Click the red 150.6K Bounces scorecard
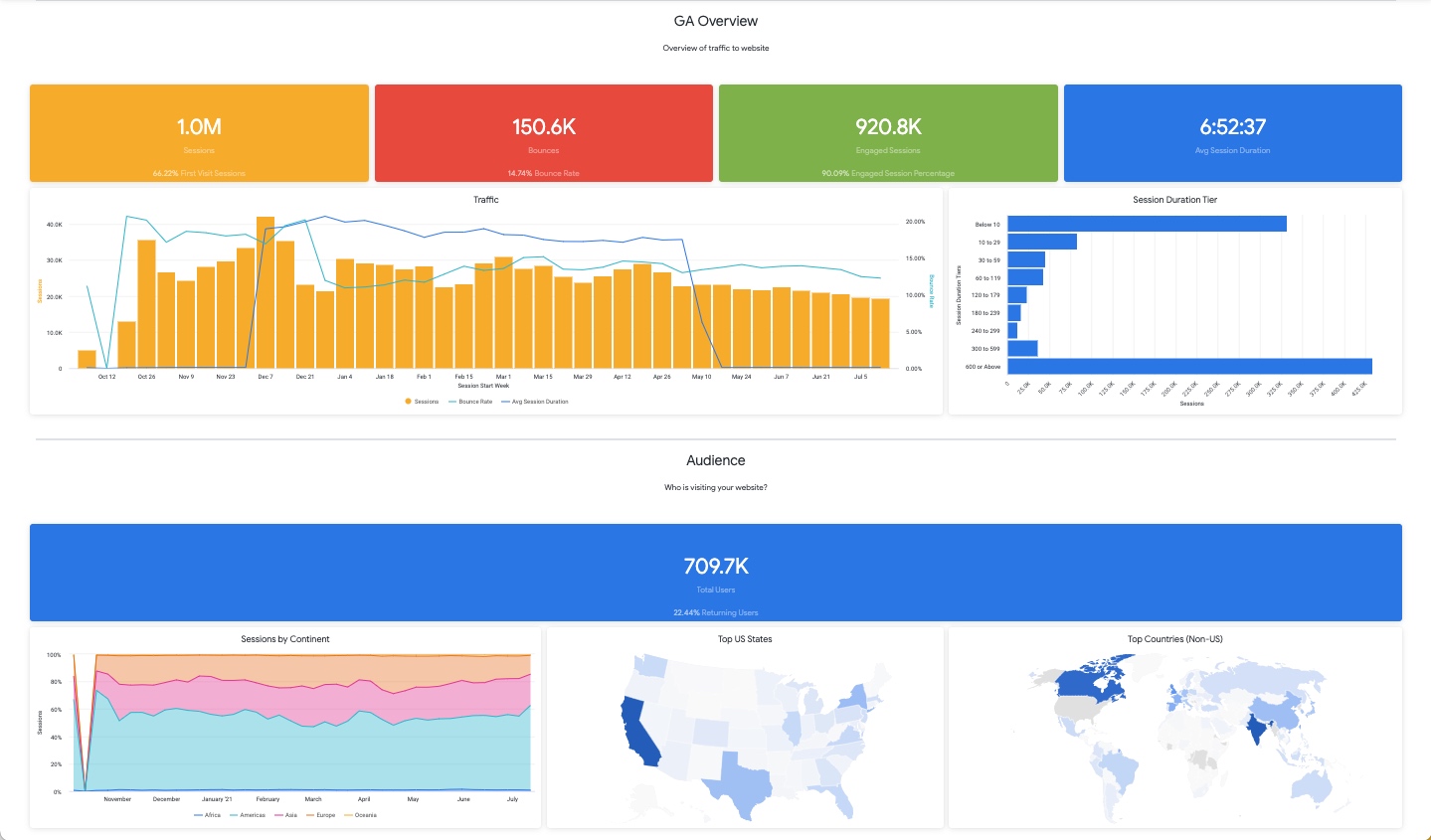1431x840 pixels. tap(544, 133)
